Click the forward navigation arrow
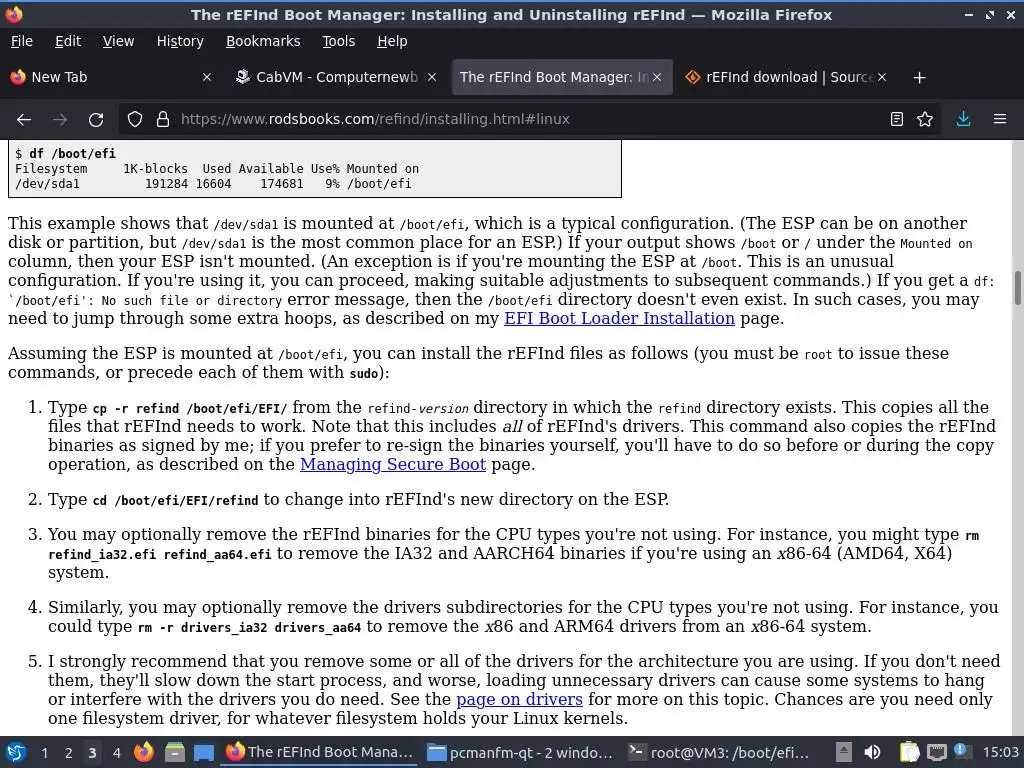1024x768 pixels. coord(59,120)
